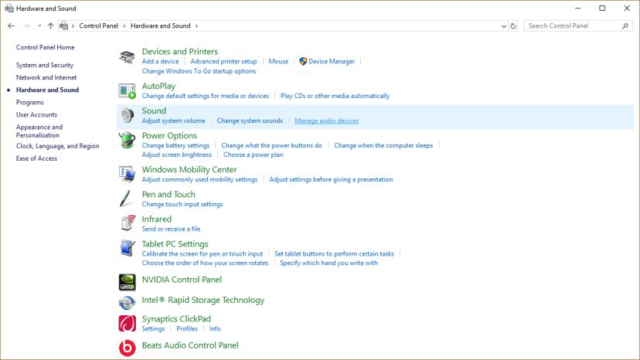Click the NVIDIA Control Panel icon

(x=127, y=282)
